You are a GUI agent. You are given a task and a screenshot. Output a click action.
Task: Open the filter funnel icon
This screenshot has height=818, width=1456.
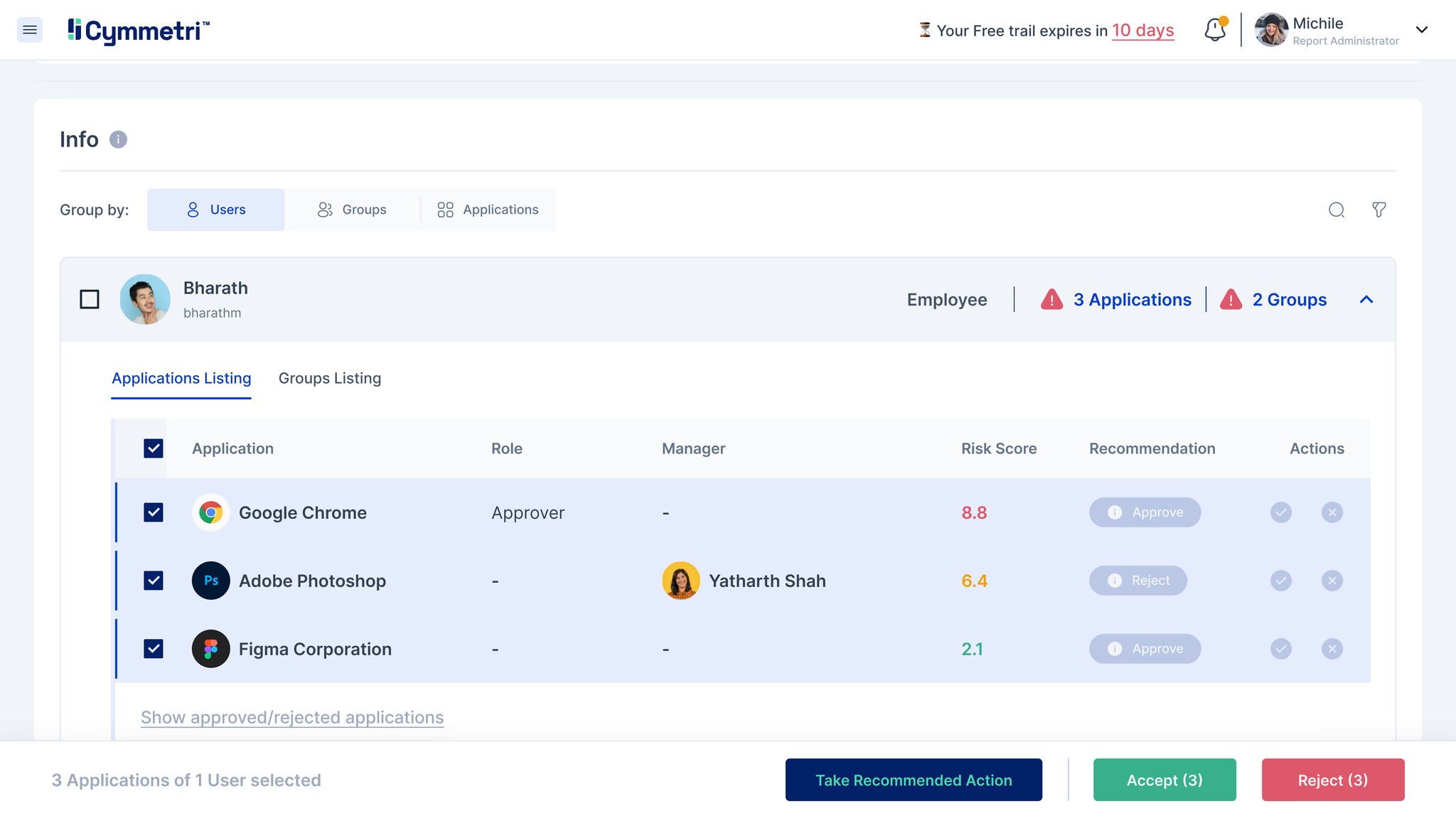1379,210
